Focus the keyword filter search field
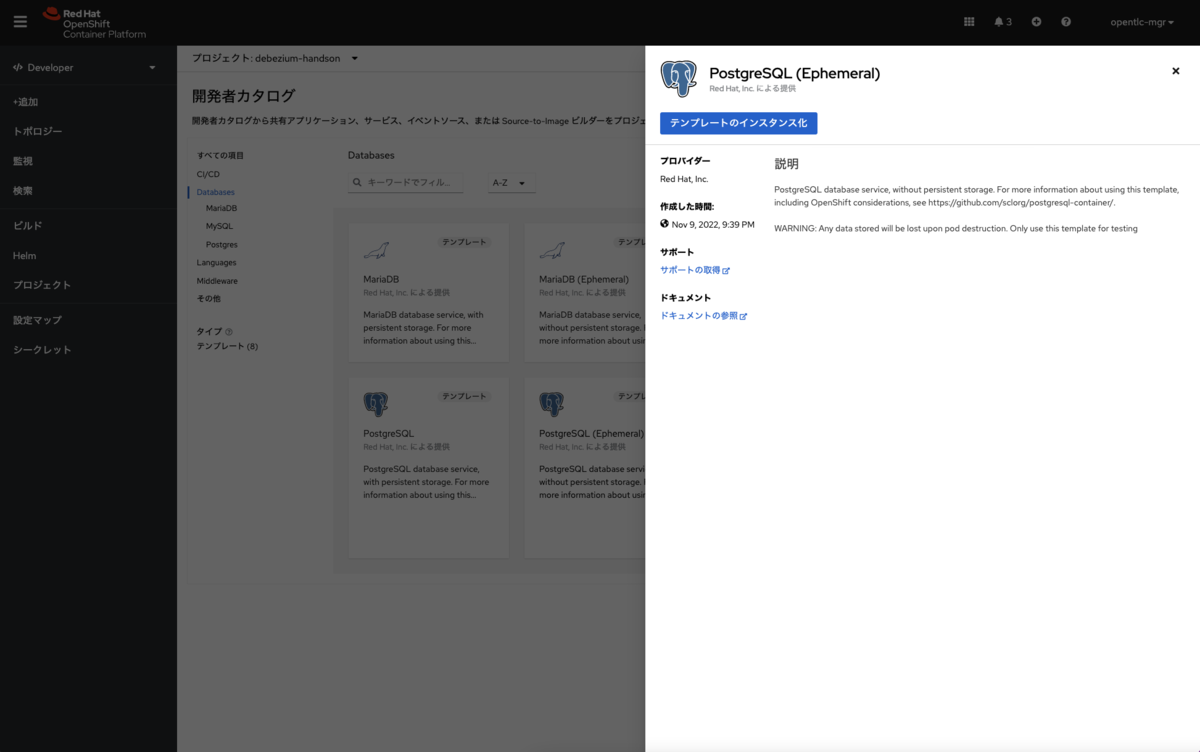Viewport: 1200px width, 752px height. [x=405, y=183]
